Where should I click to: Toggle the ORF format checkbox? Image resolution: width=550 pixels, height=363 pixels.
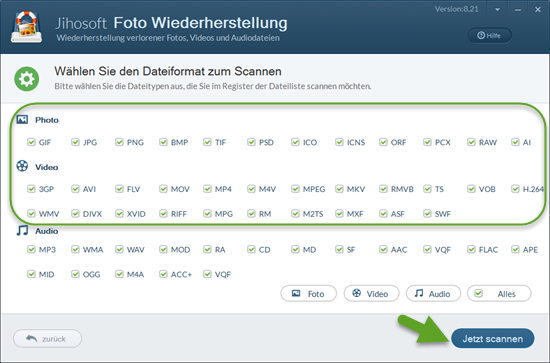pos(383,142)
